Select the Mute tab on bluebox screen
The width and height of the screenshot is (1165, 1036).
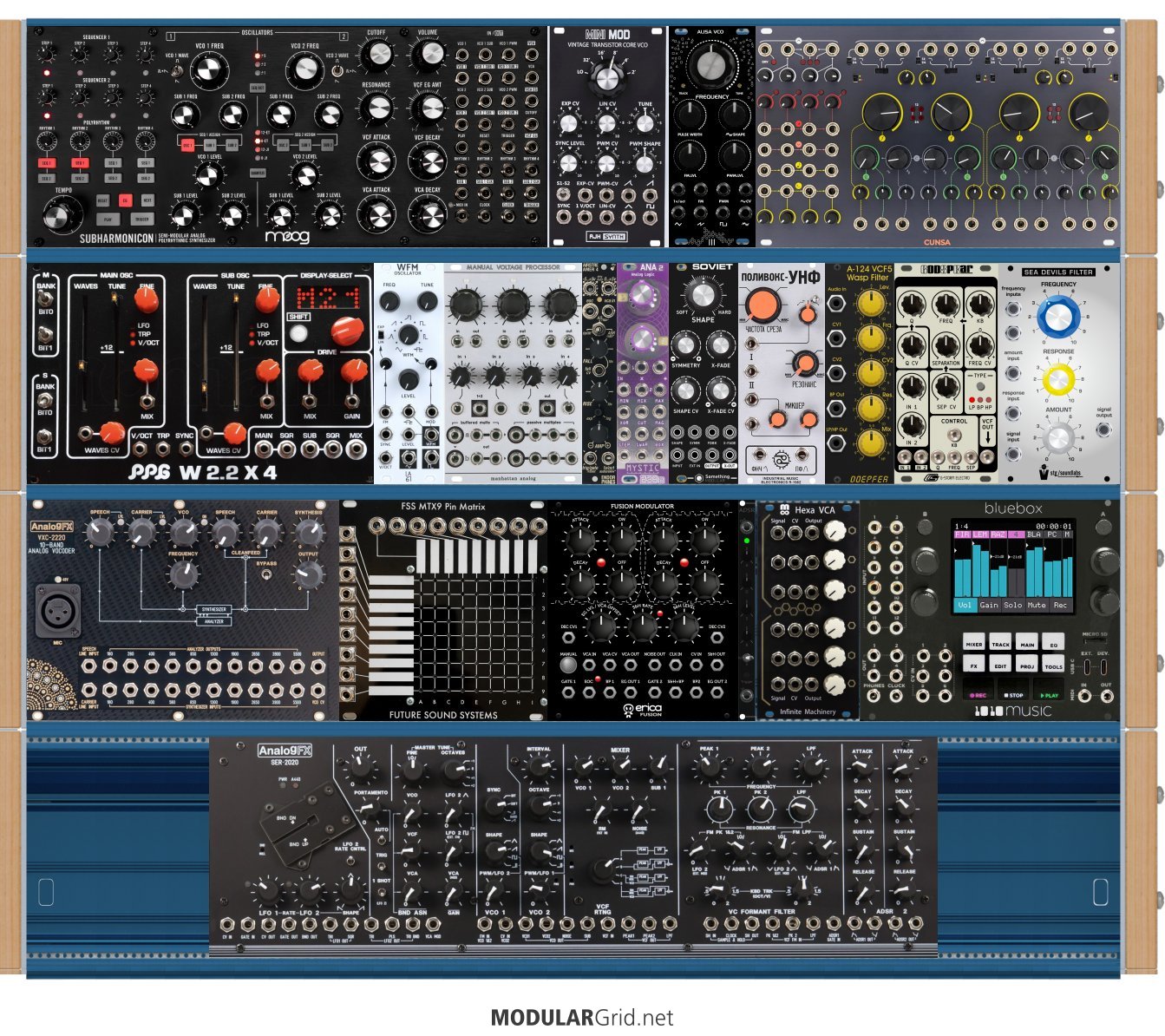tap(1037, 605)
